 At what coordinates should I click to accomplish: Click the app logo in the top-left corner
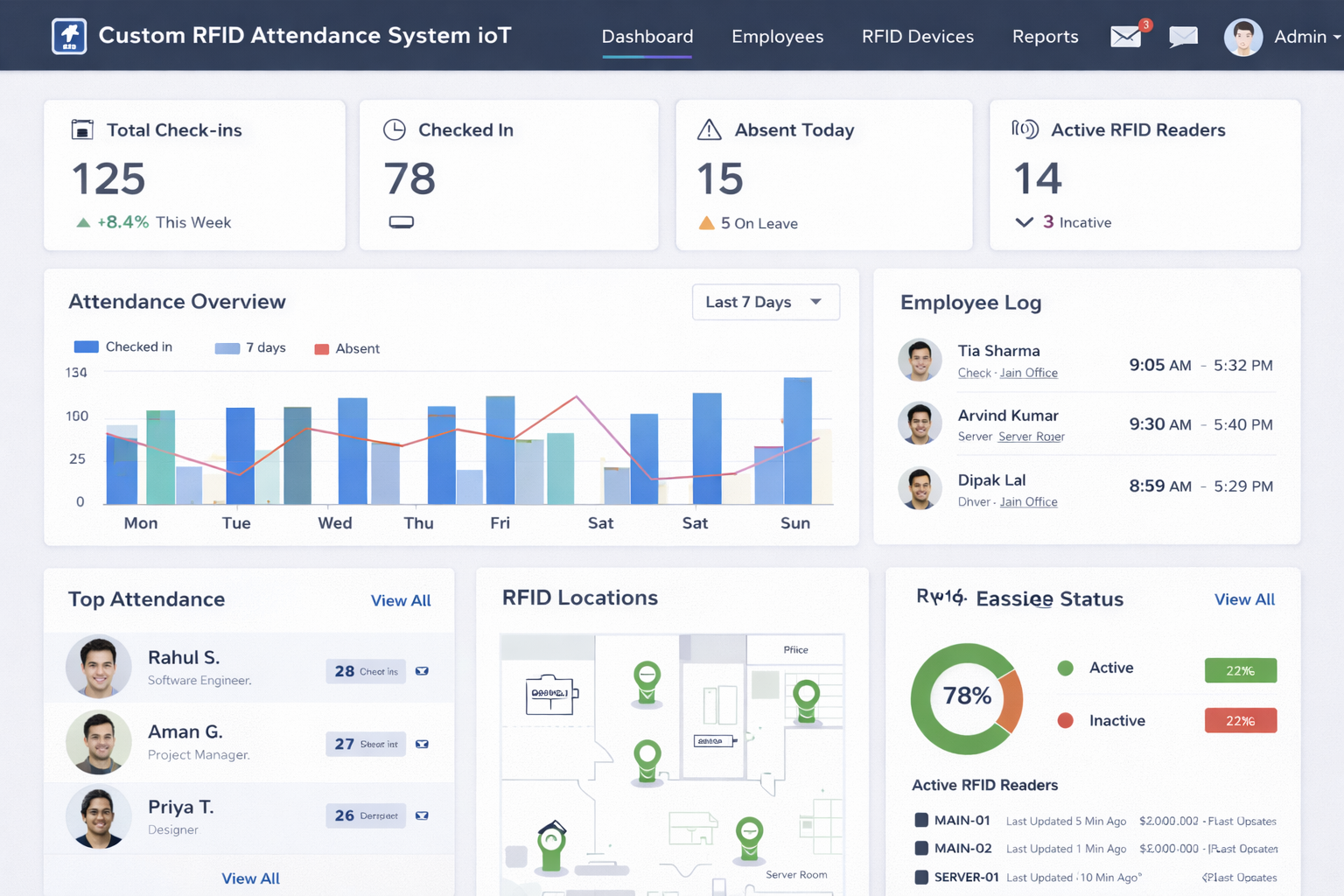tap(69, 36)
